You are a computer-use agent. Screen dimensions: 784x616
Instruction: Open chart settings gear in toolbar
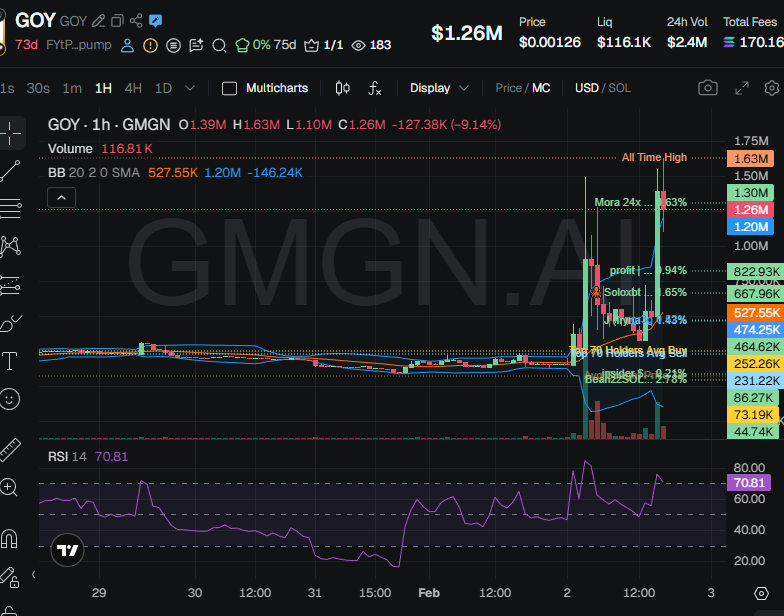tap(772, 88)
